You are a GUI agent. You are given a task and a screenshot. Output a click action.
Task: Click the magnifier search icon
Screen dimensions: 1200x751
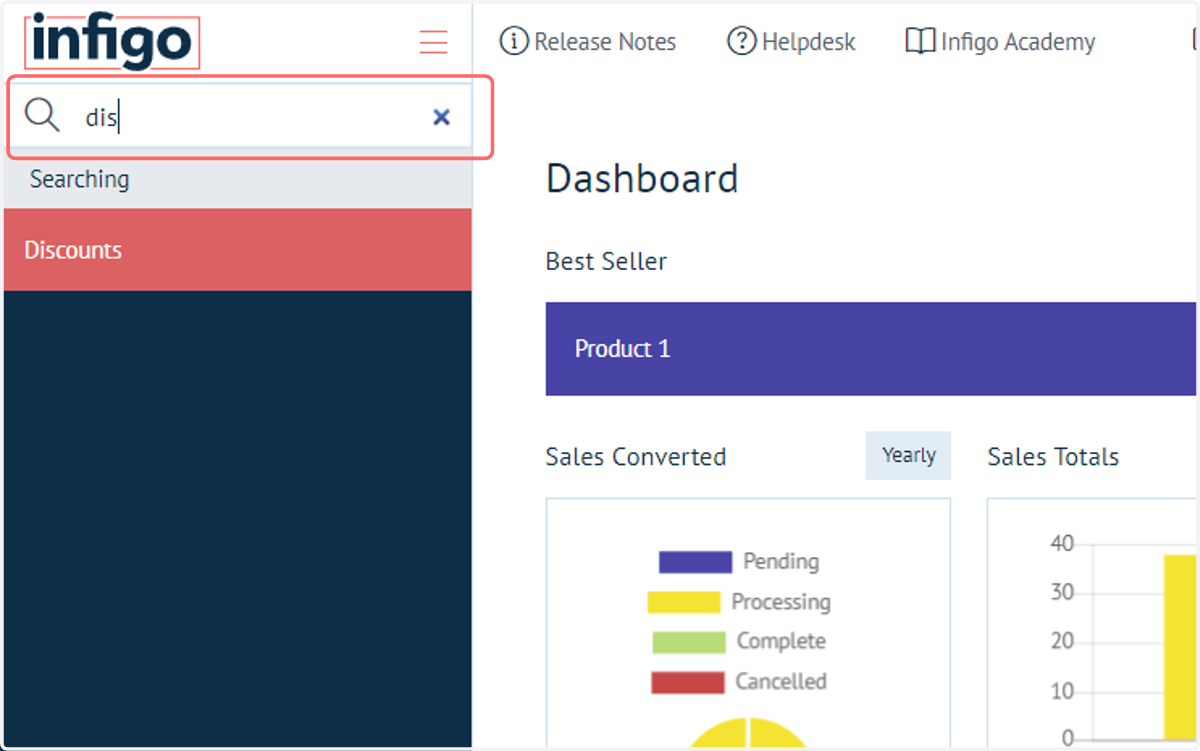click(x=42, y=116)
